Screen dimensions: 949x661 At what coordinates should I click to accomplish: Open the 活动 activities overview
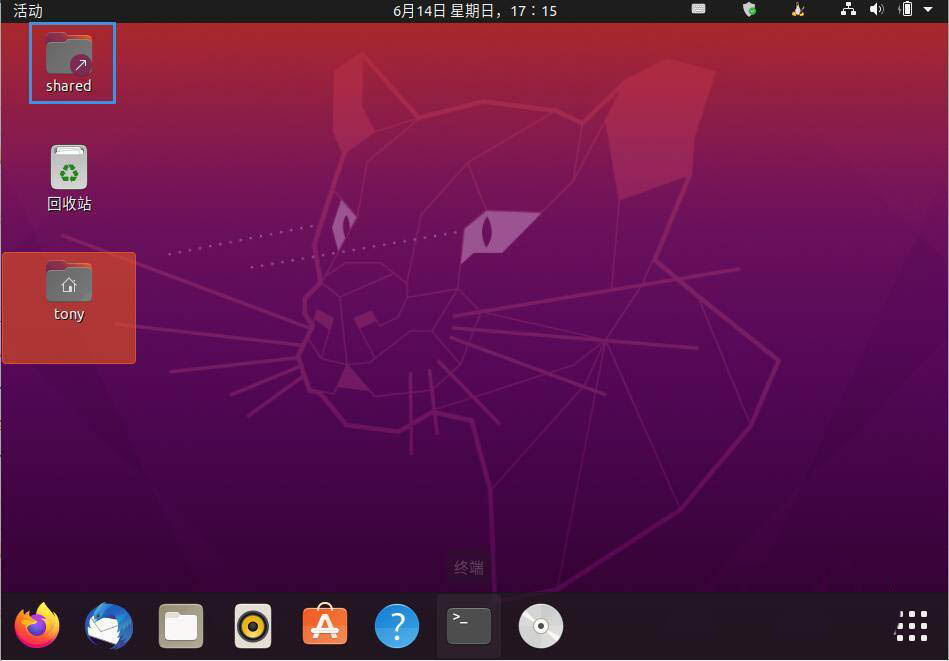click(28, 10)
